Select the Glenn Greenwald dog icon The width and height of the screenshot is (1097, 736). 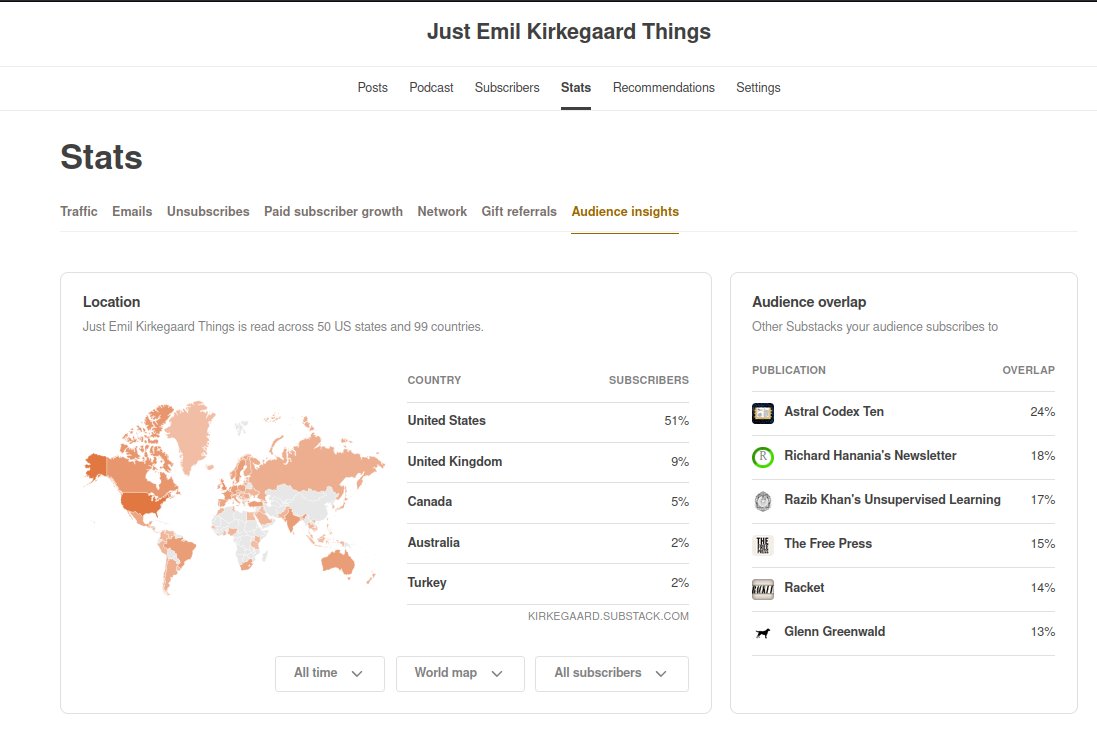762,631
